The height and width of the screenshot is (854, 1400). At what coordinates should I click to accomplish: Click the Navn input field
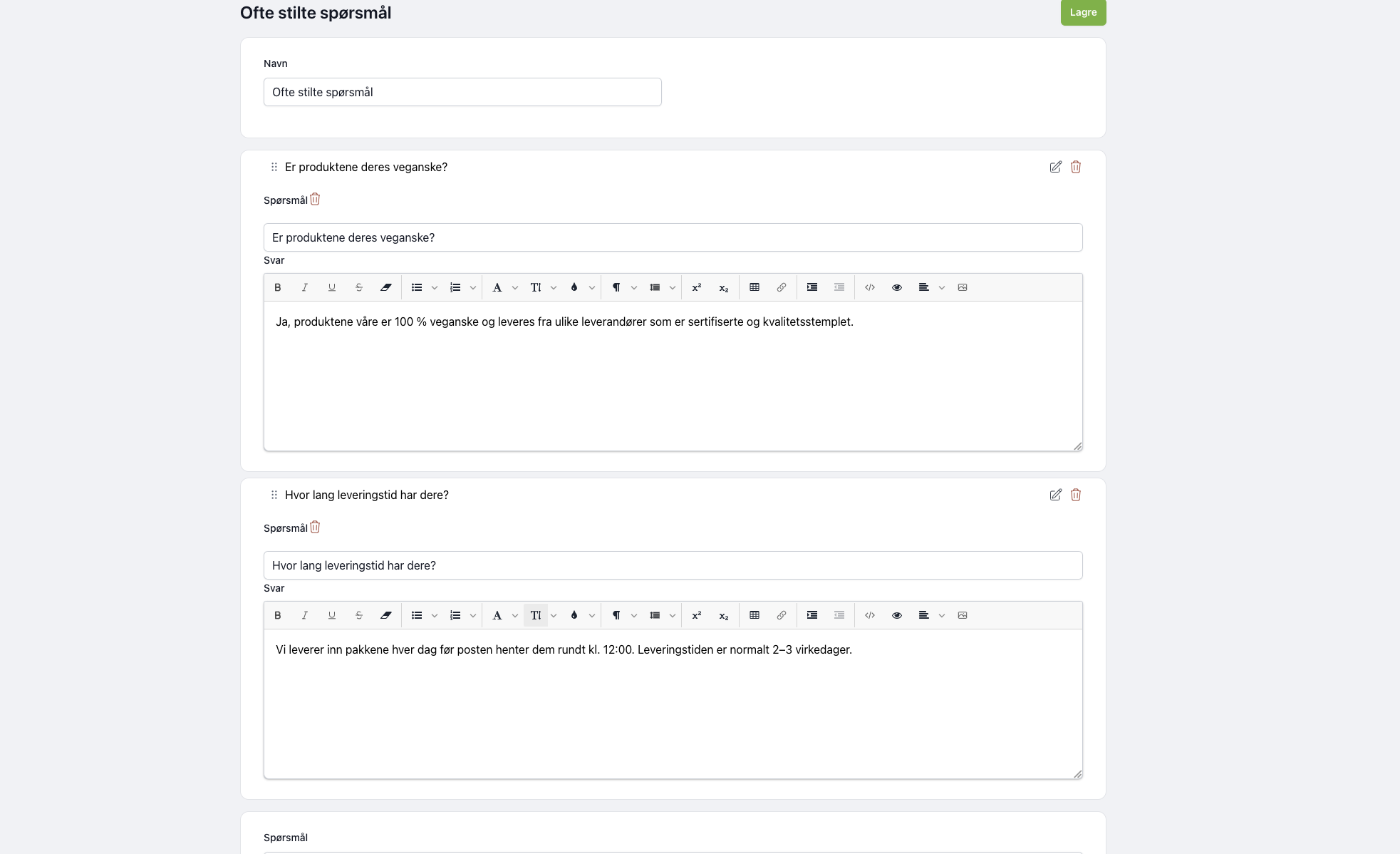(462, 92)
